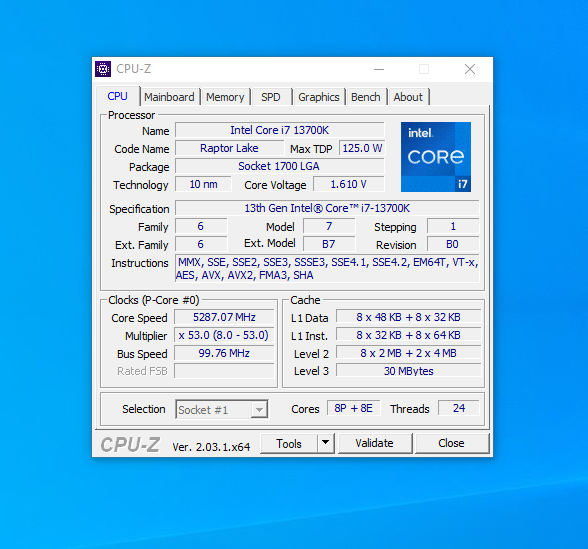
Task: Open the SPD tab
Action: [271, 97]
